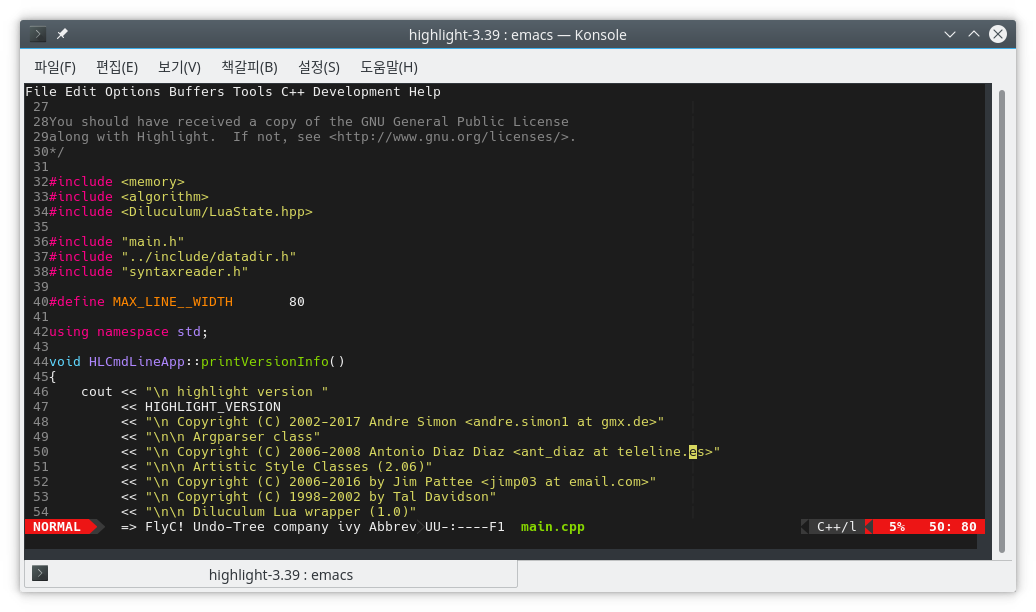Click the Antonio Diaz Diaz copyright string
Screen dimensions: 1036x612
pyautogui.click(x=432, y=452)
